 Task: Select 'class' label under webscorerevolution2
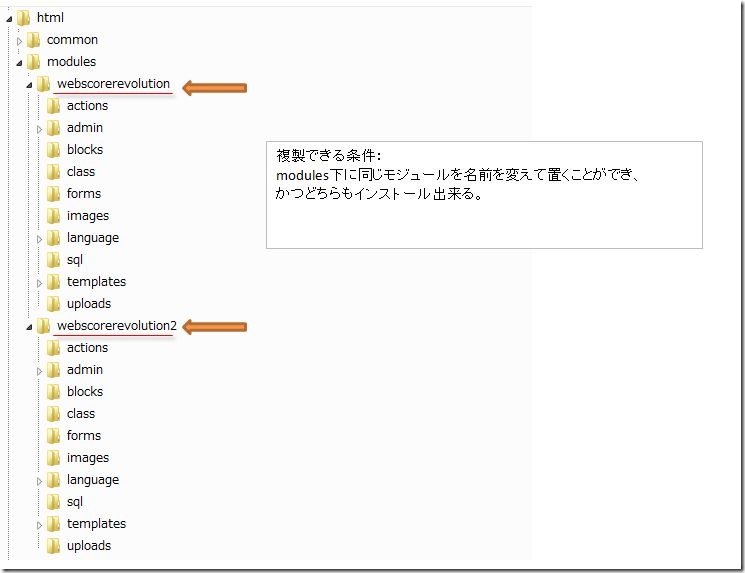click(x=81, y=413)
